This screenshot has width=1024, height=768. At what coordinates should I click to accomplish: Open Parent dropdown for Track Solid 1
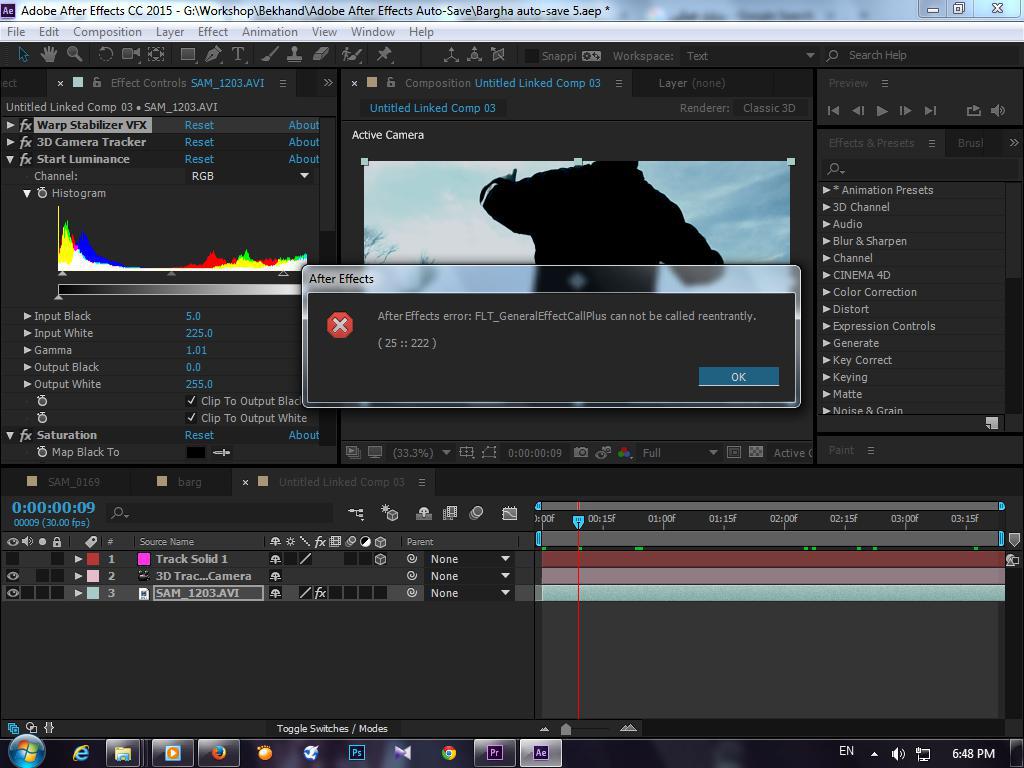[470, 559]
